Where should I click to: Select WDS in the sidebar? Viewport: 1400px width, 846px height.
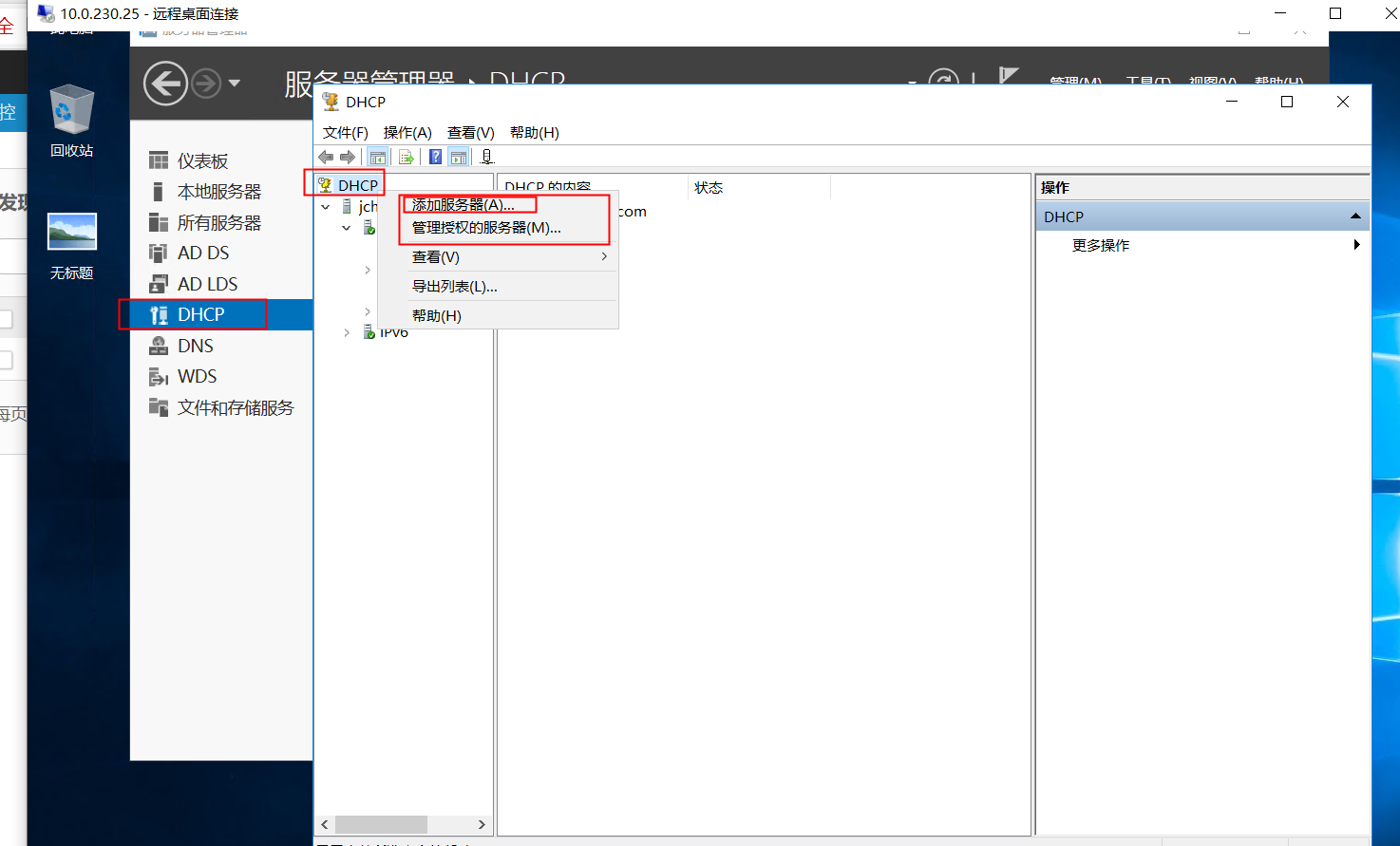pos(221,377)
